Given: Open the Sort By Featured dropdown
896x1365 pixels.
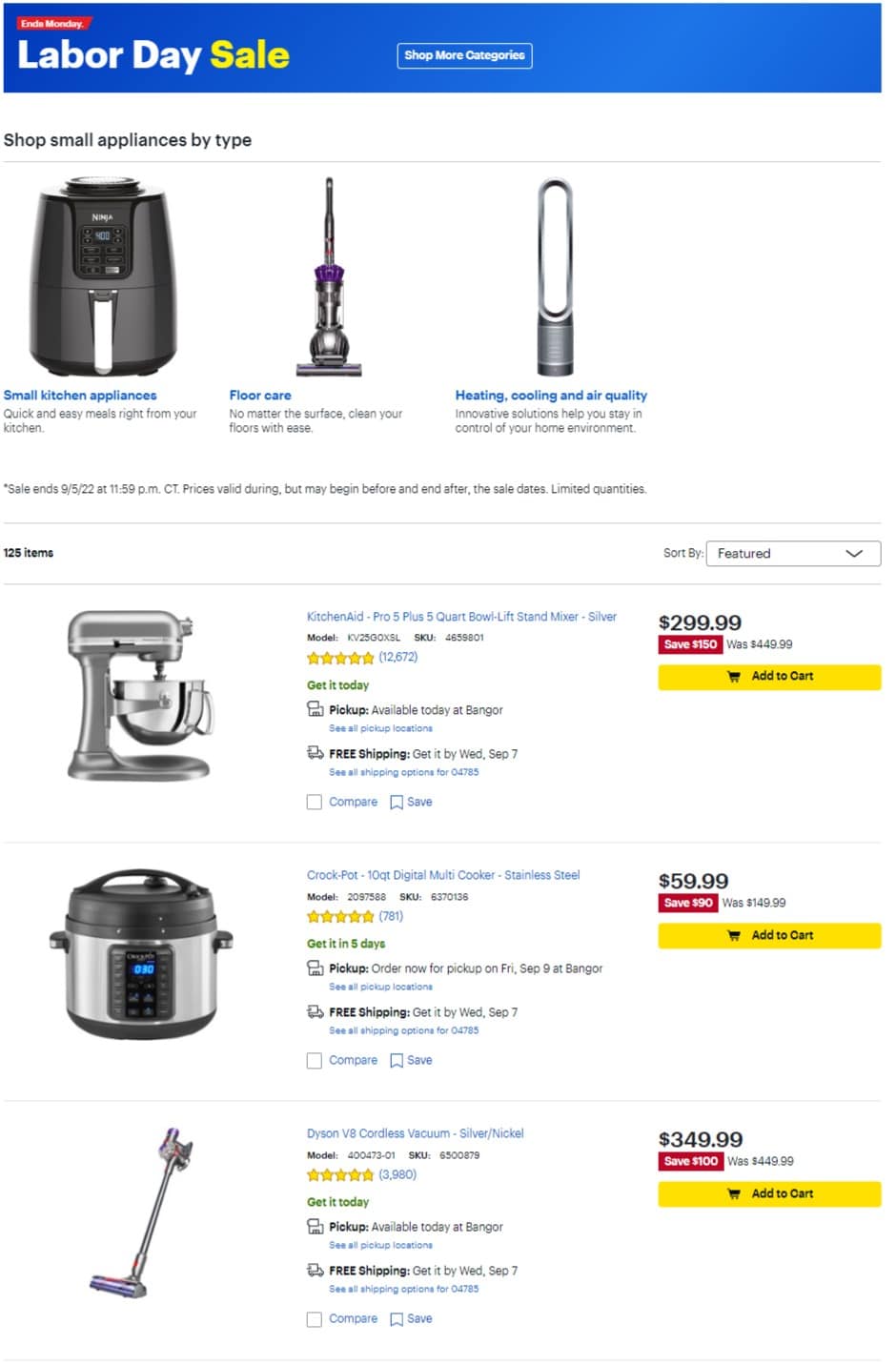Looking at the screenshot, I should pyautogui.click(x=792, y=554).
